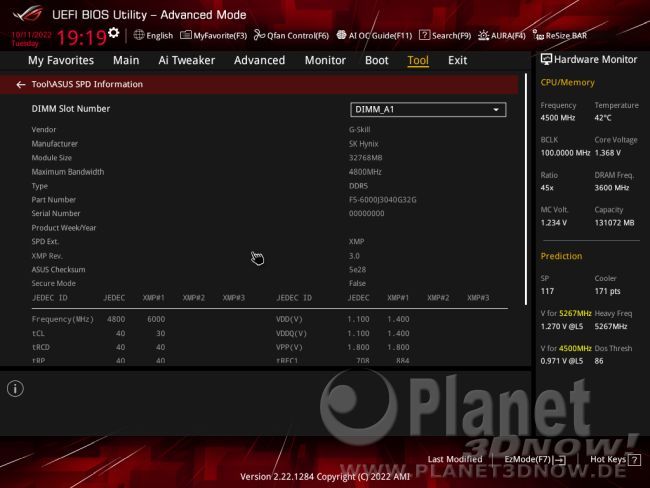The width and height of the screenshot is (650, 488).
Task: Open the Ai Tweaker tab
Action: (187, 61)
